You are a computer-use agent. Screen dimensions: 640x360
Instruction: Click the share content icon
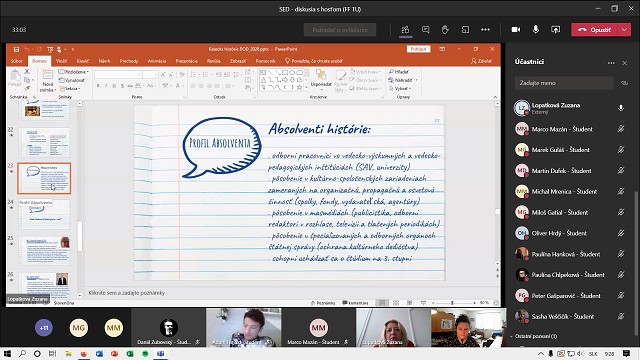556,30
